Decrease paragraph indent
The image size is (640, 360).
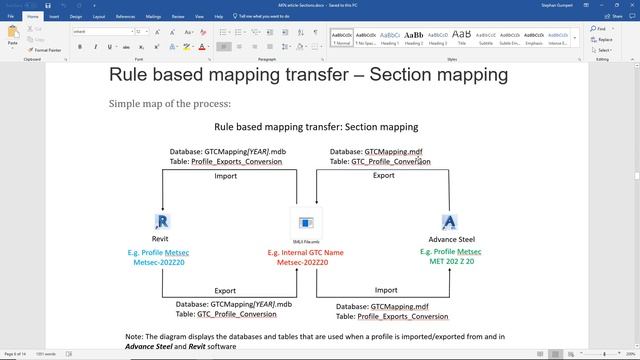click(270, 32)
